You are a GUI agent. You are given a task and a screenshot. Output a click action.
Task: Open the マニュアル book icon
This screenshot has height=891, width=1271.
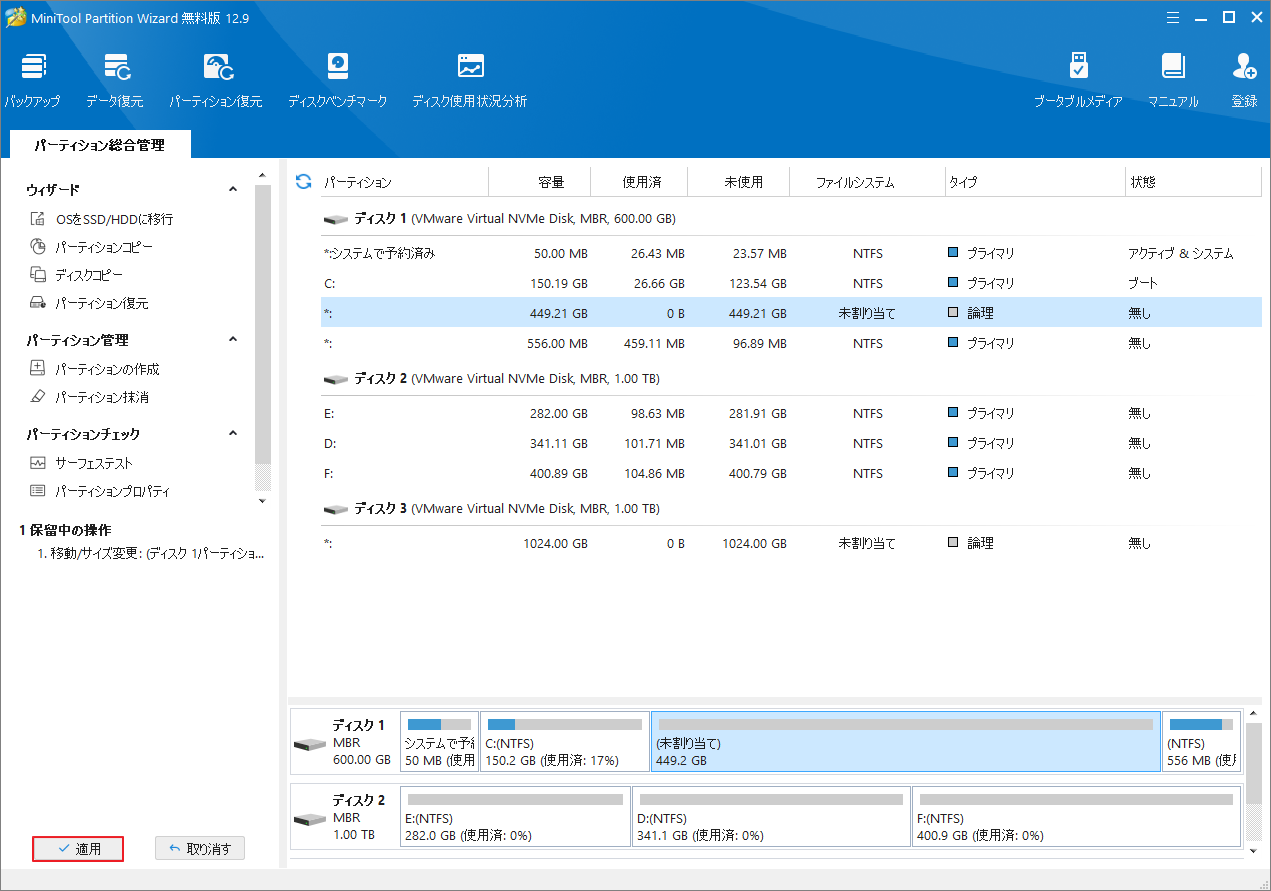(x=1173, y=80)
